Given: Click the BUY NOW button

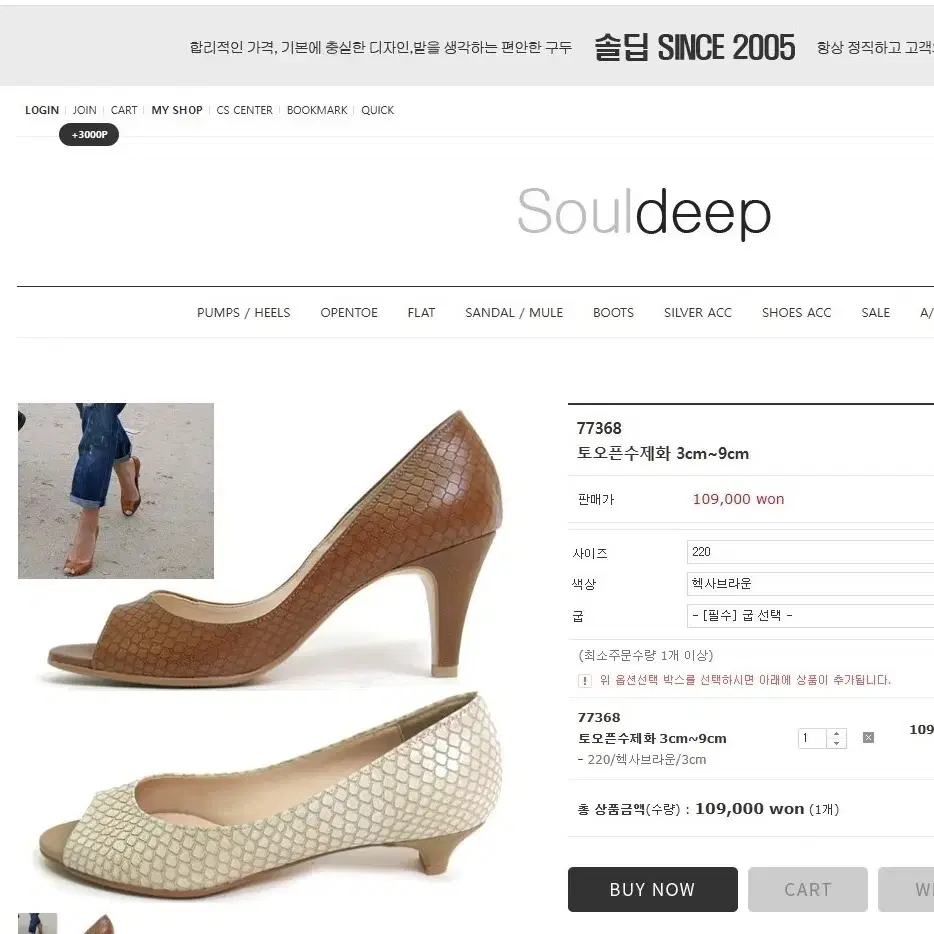Looking at the screenshot, I should coord(653,889).
